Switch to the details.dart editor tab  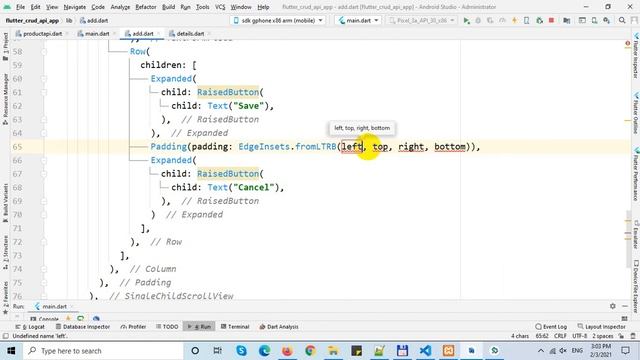pyautogui.click(x=190, y=34)
